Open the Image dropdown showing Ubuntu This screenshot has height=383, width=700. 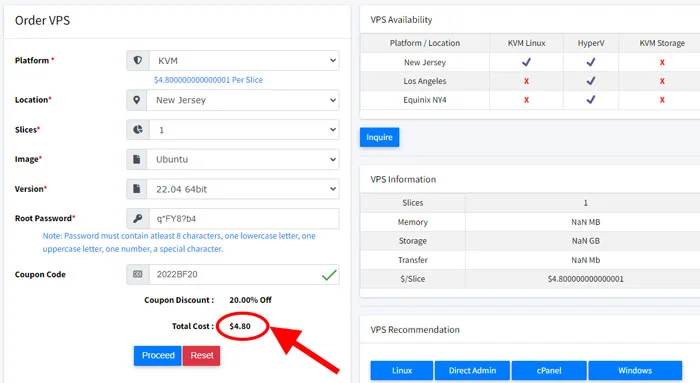pyautogui.click(x=243, y=159)
